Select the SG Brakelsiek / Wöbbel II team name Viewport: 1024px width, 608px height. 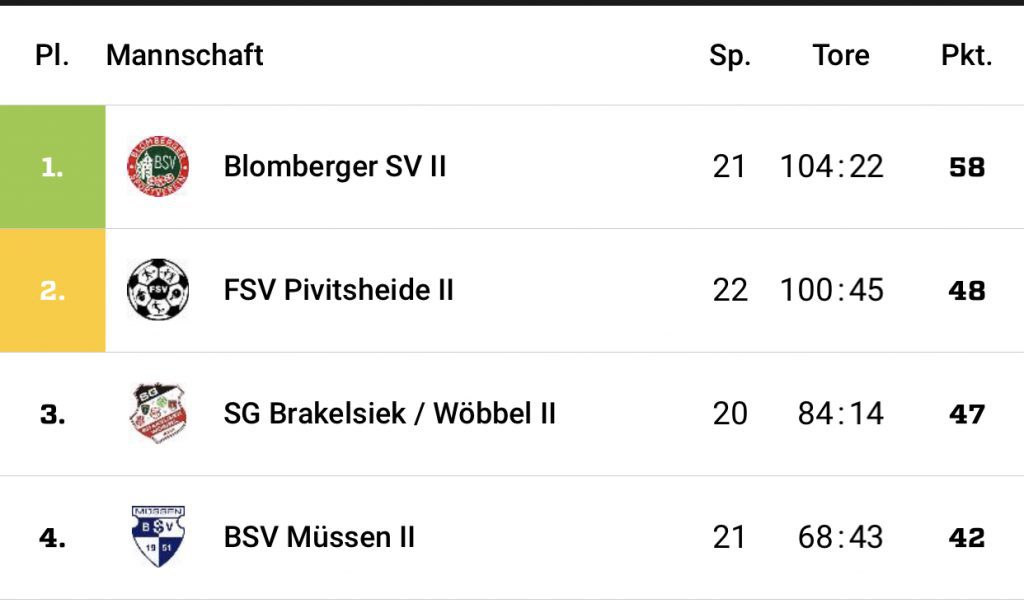tap(390, 413)
